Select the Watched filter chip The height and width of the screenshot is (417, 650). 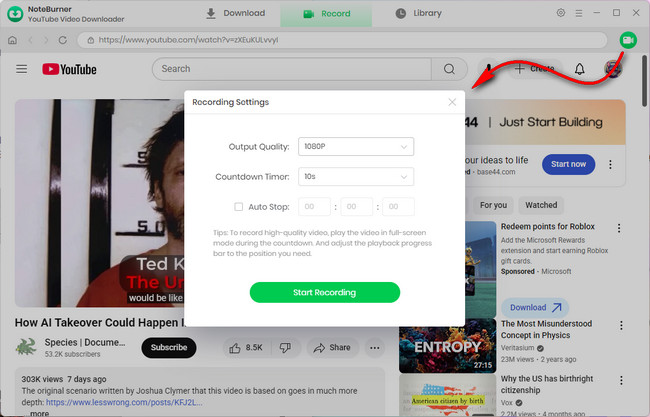click(x=541, y=205)
